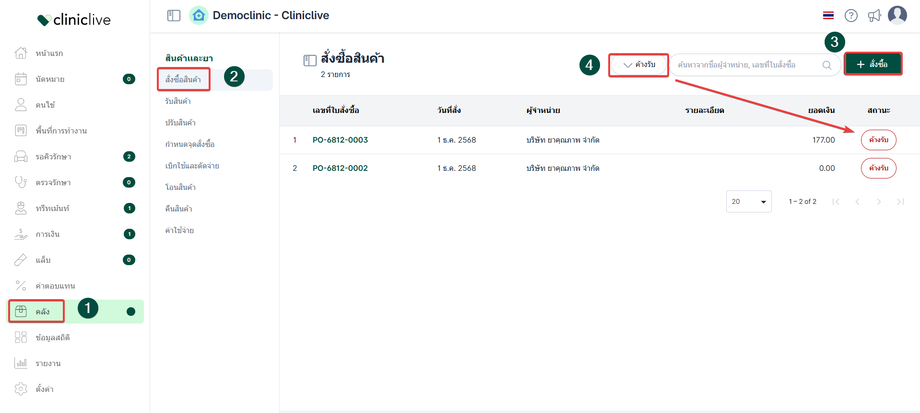The height and width of the screenshot is (413, 920).
Task: Click the magnifier search icon
Action: click(x=827, y=65)
